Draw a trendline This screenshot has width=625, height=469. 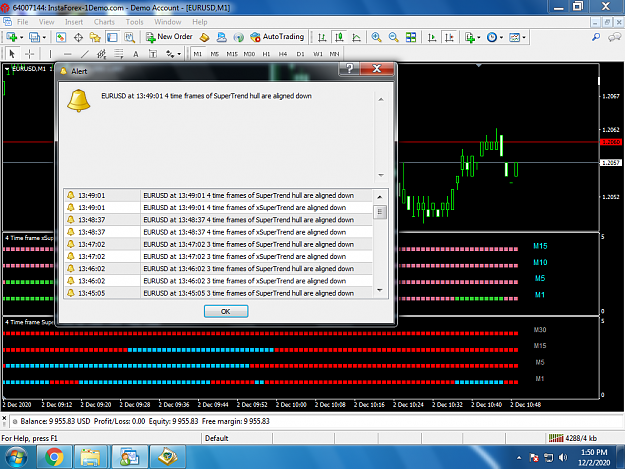85,54
